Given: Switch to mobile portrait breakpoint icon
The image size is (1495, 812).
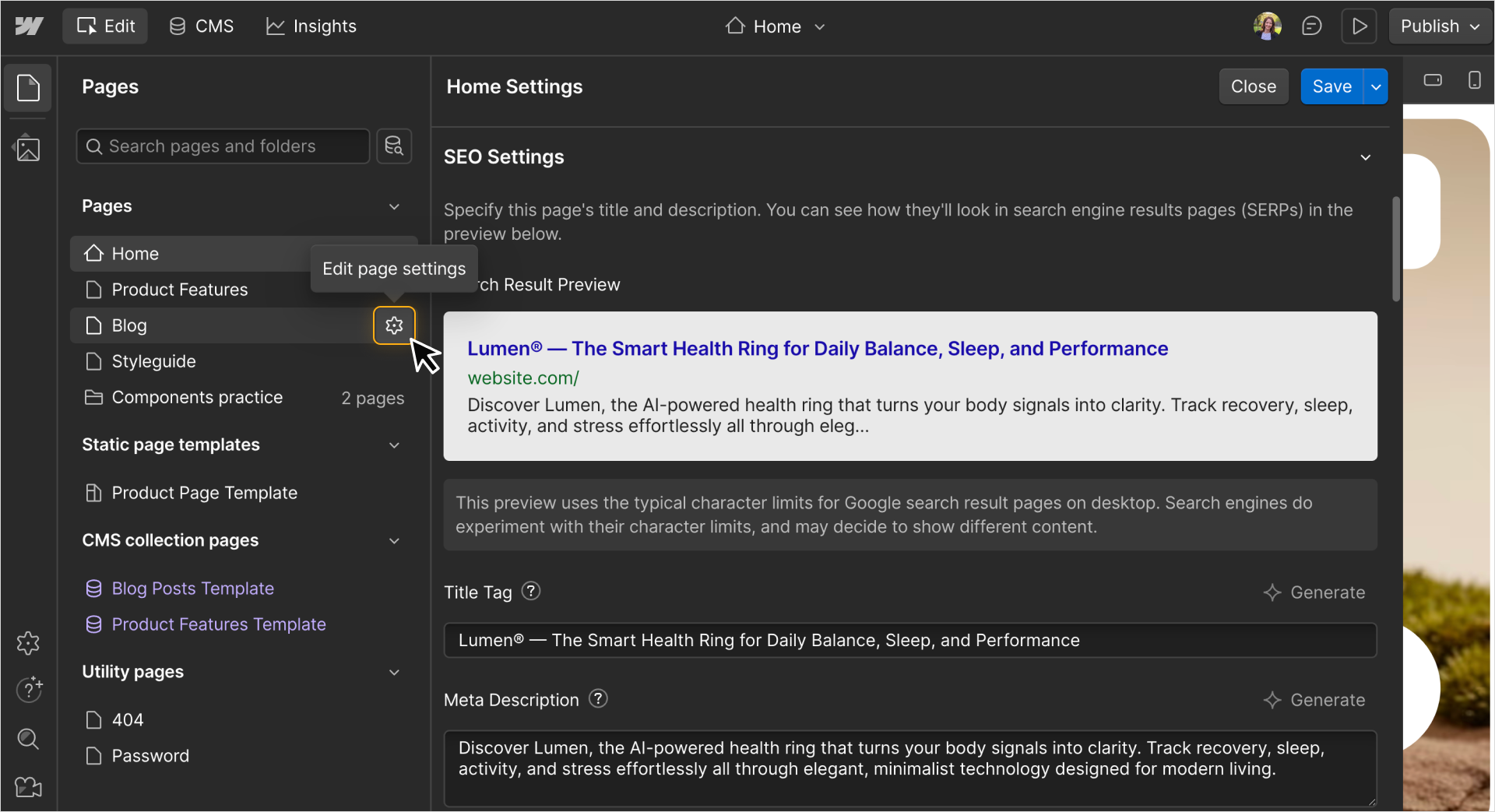Looking at the screenshot, I should pos(1474,80).
